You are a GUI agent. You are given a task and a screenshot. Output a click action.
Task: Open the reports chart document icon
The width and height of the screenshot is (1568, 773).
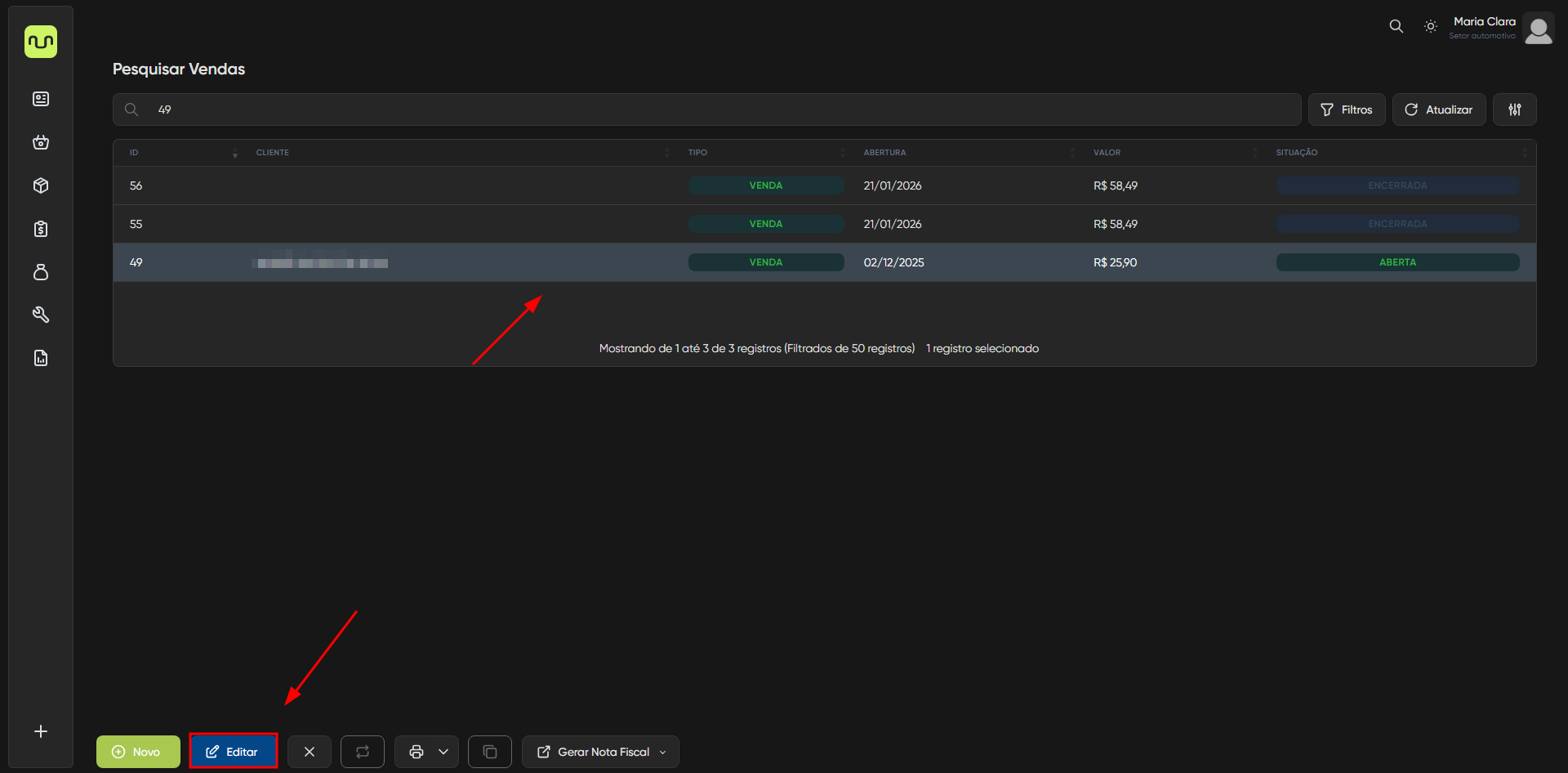(41, 358)
